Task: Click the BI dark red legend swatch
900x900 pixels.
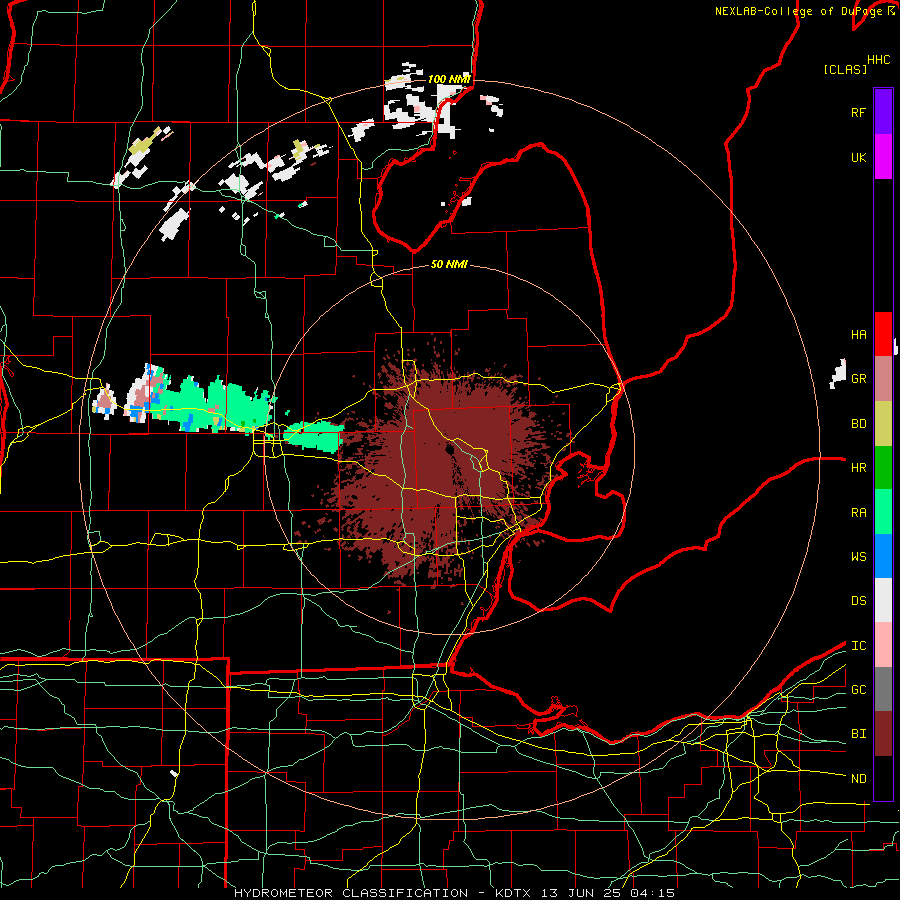Action: coord(883,734)
